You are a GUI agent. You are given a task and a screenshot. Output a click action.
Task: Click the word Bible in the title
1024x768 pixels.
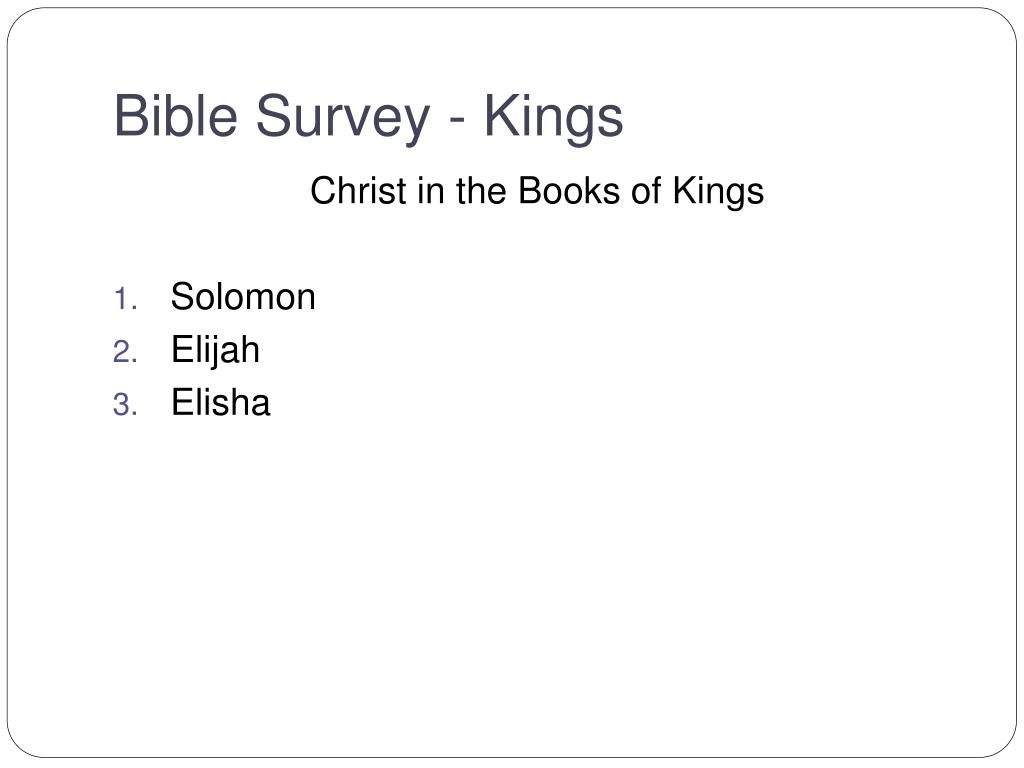(x=176, y=115)
